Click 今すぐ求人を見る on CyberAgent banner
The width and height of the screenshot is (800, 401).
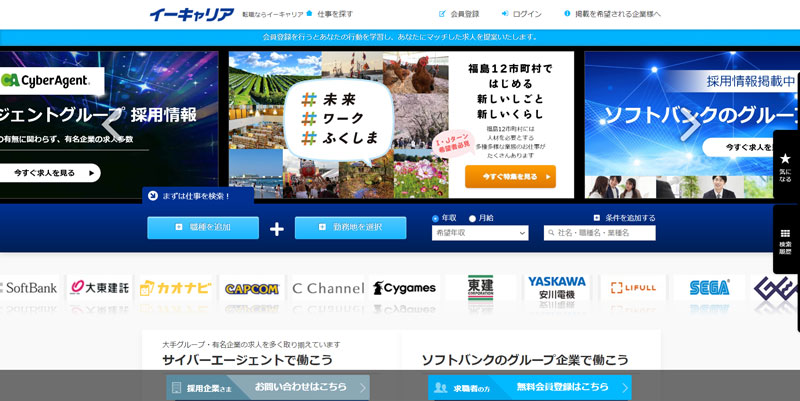click(49, 173)
